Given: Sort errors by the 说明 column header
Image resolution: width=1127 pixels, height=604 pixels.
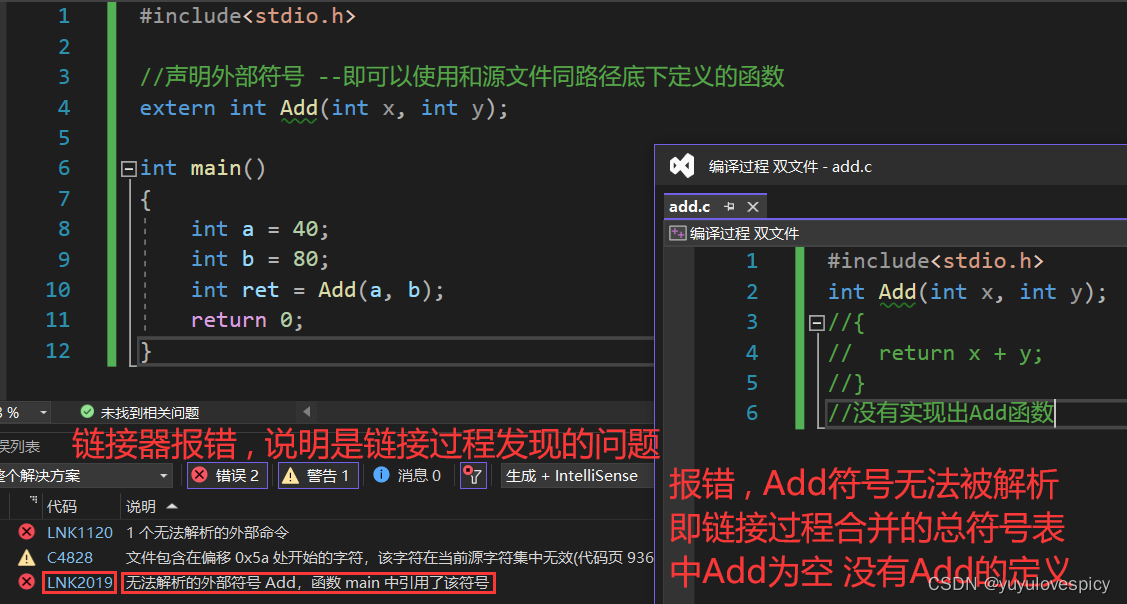Looking at the screenshot, I should (x=143, y=506).
